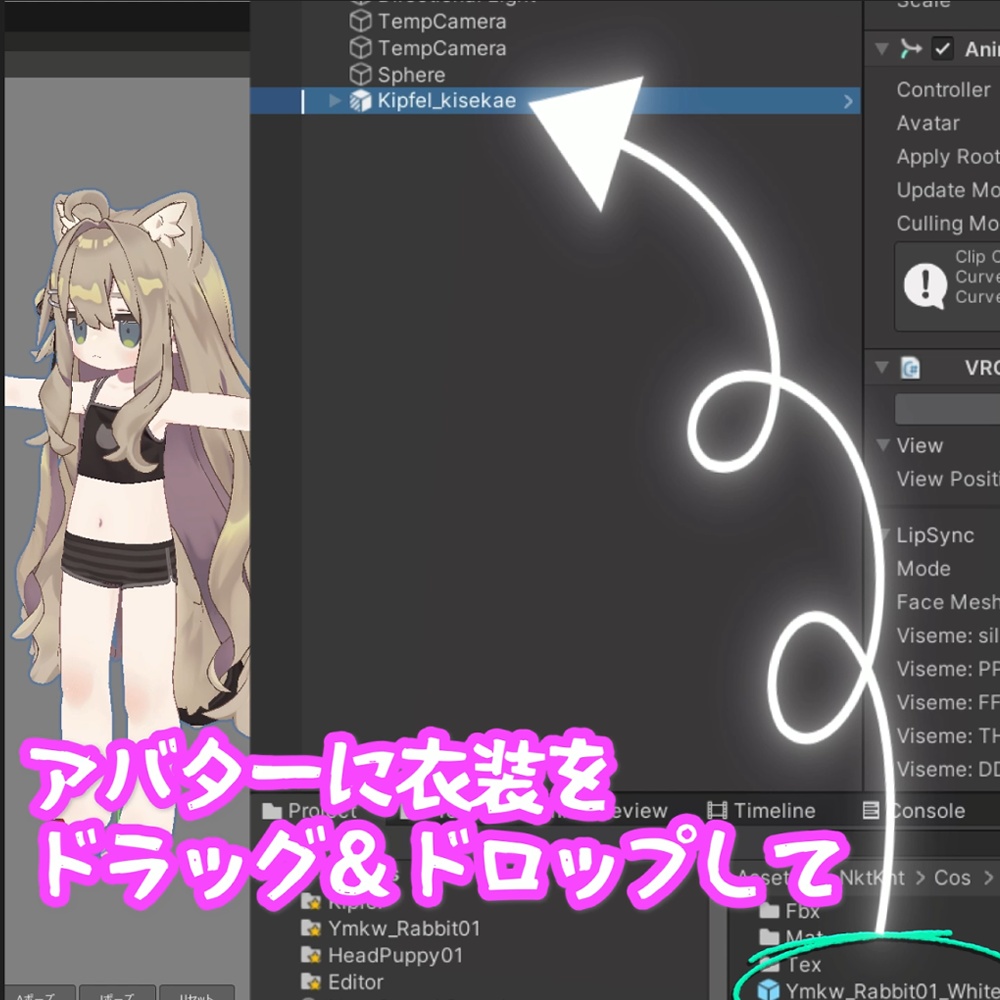Click the Cos breadcrumb in the Project path

click(954, 877)
